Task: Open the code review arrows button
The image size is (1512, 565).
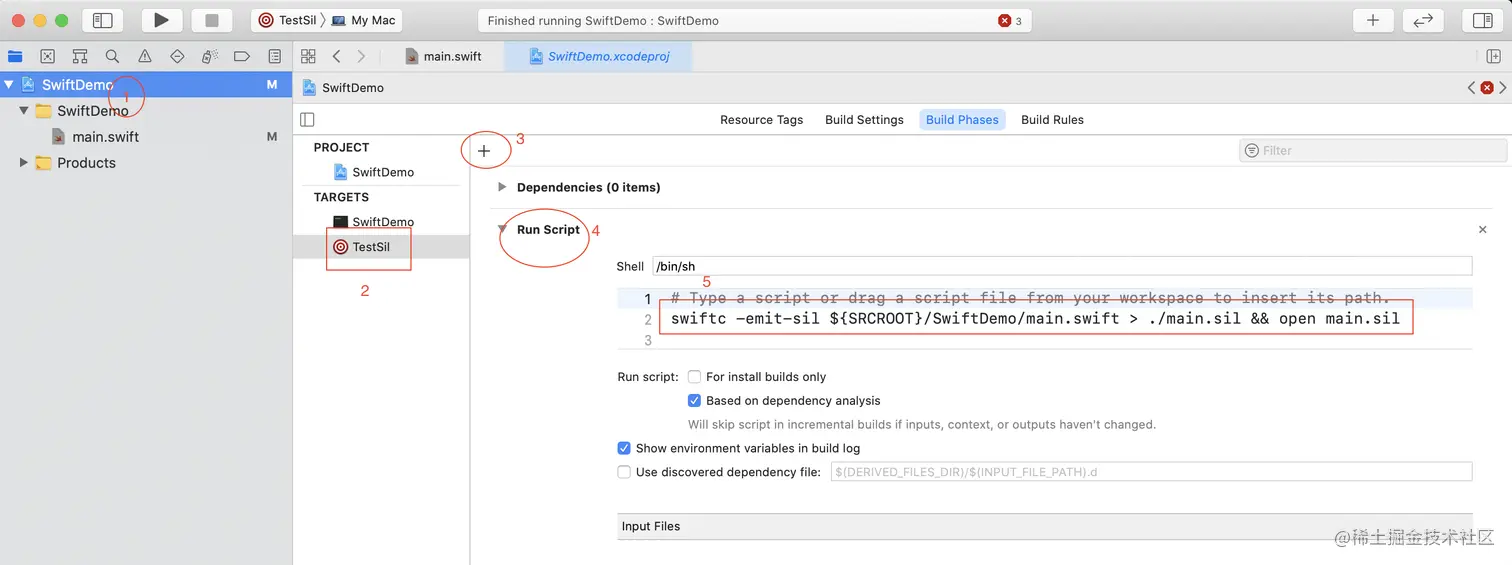Action: pyautogui.click(x=1423, y=20)
